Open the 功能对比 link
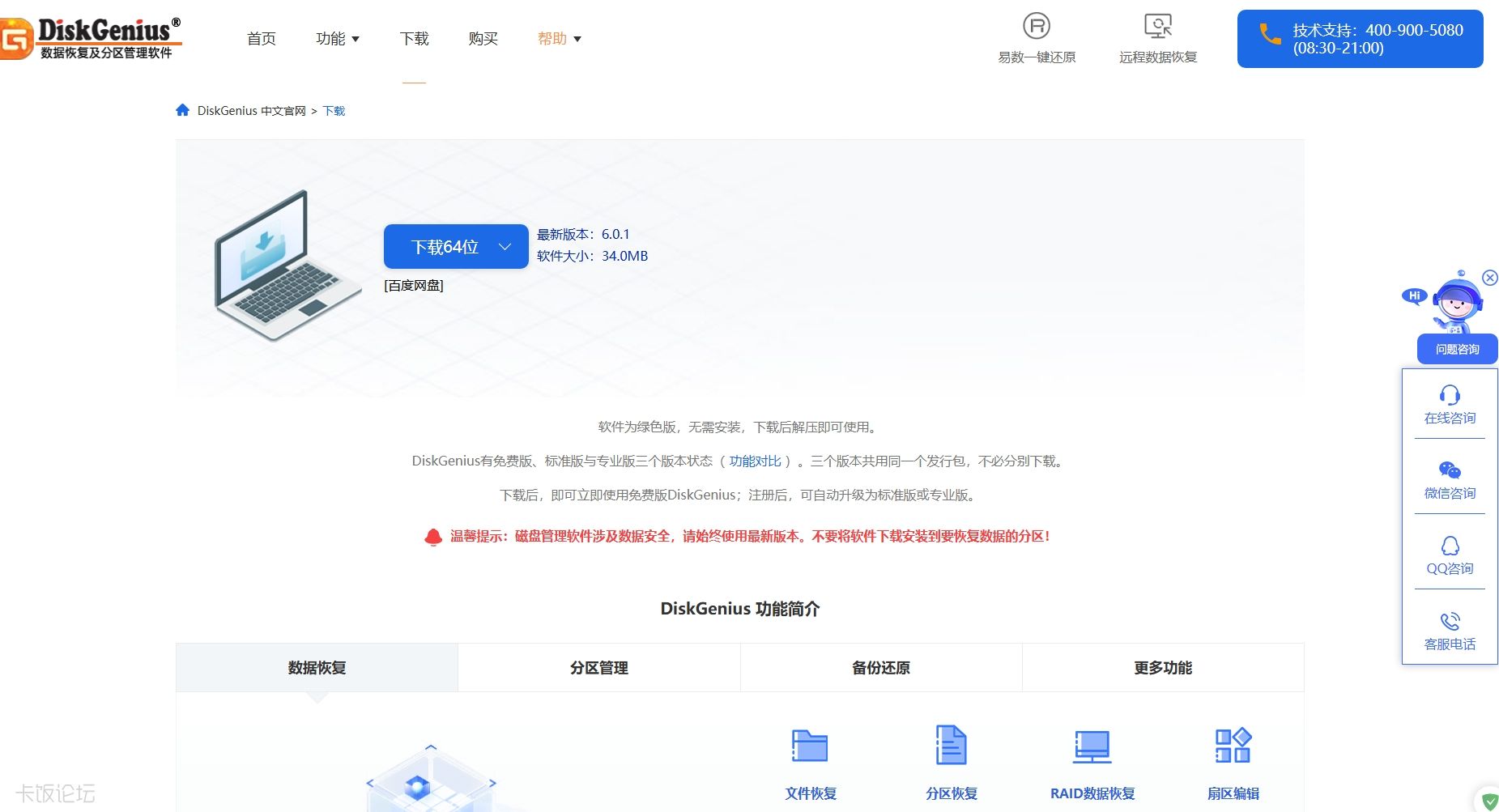Viewport: 1499px width, 812px height. (755, 461)
